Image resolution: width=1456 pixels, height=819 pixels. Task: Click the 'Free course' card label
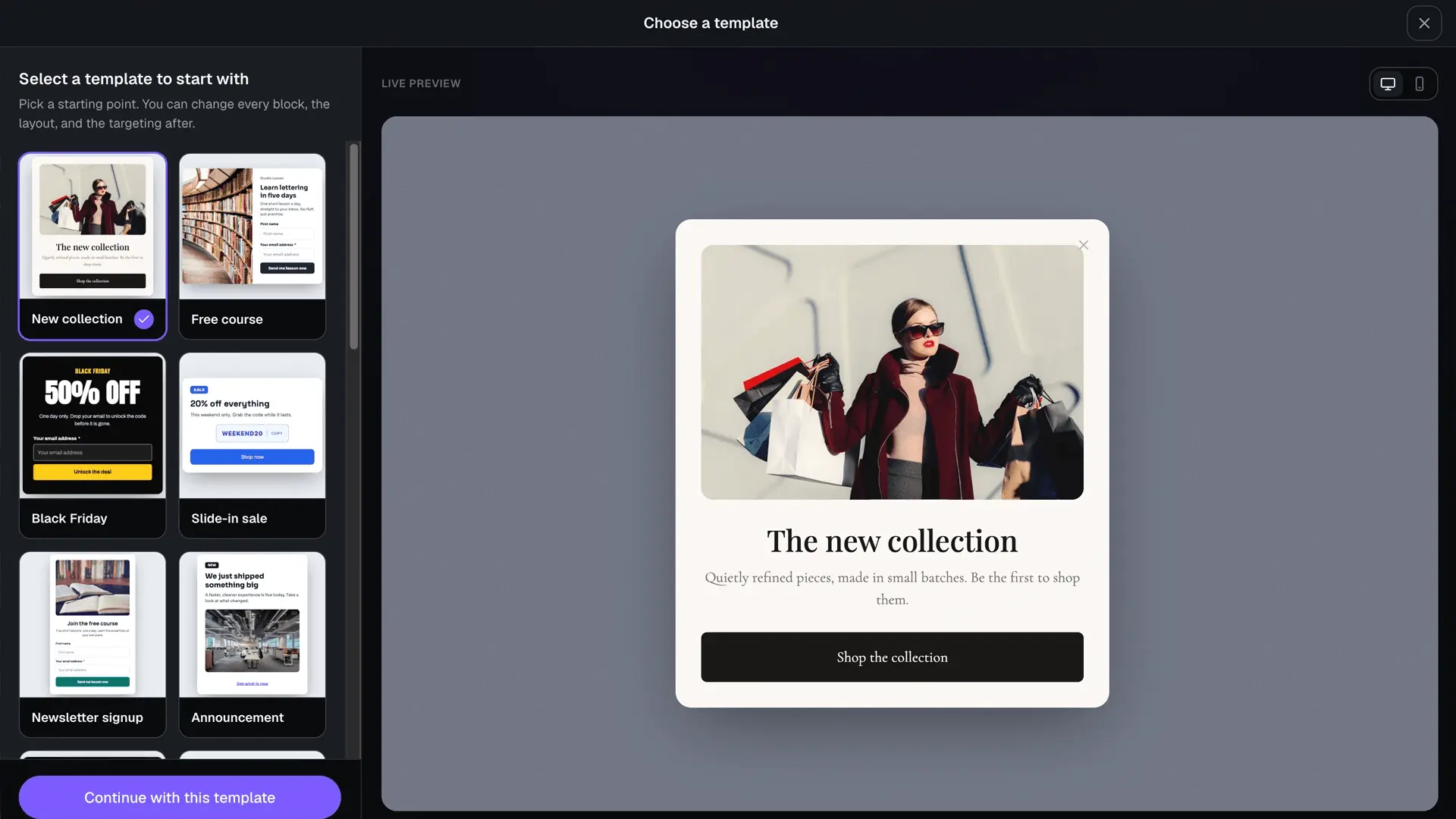click(x=227, y=320)
